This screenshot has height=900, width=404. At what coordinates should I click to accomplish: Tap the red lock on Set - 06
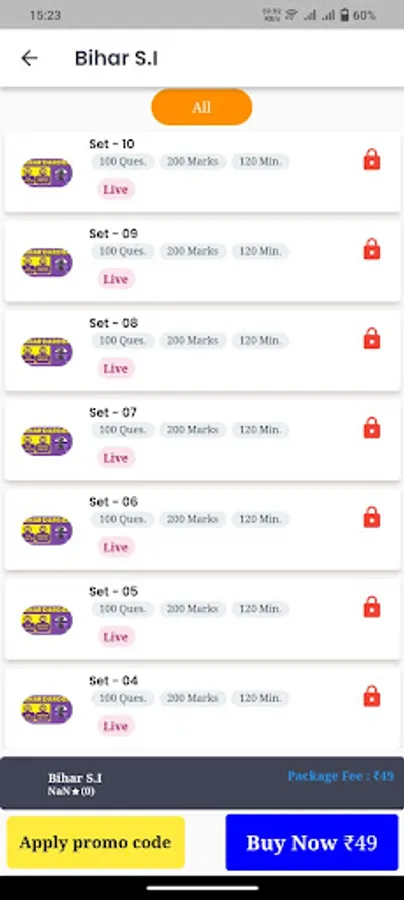(372, 517)
